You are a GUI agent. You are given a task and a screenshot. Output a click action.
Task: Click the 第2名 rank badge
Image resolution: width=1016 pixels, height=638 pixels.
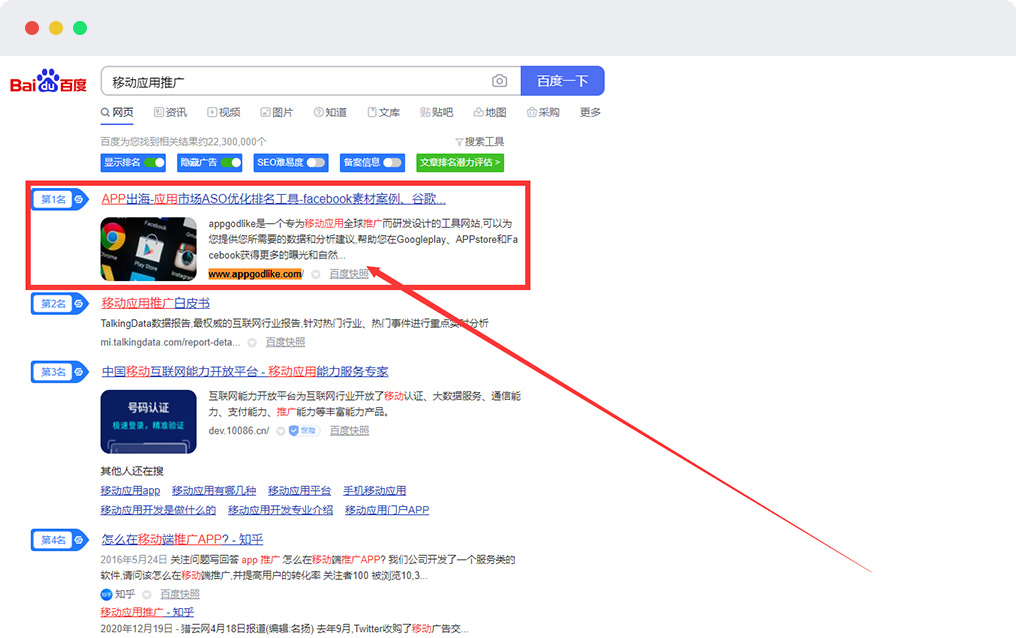60,303
